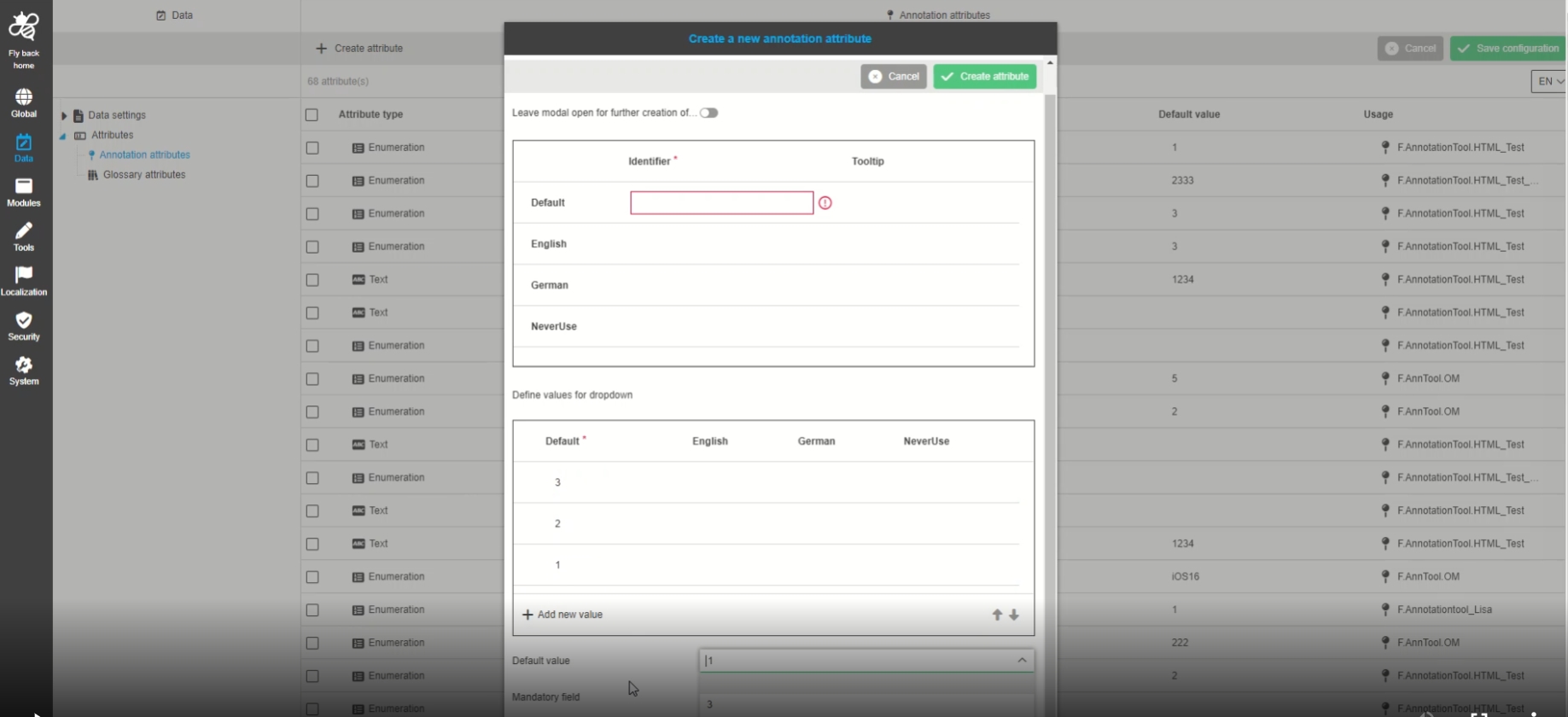Click the dropdown value row 1

(767, 565)
